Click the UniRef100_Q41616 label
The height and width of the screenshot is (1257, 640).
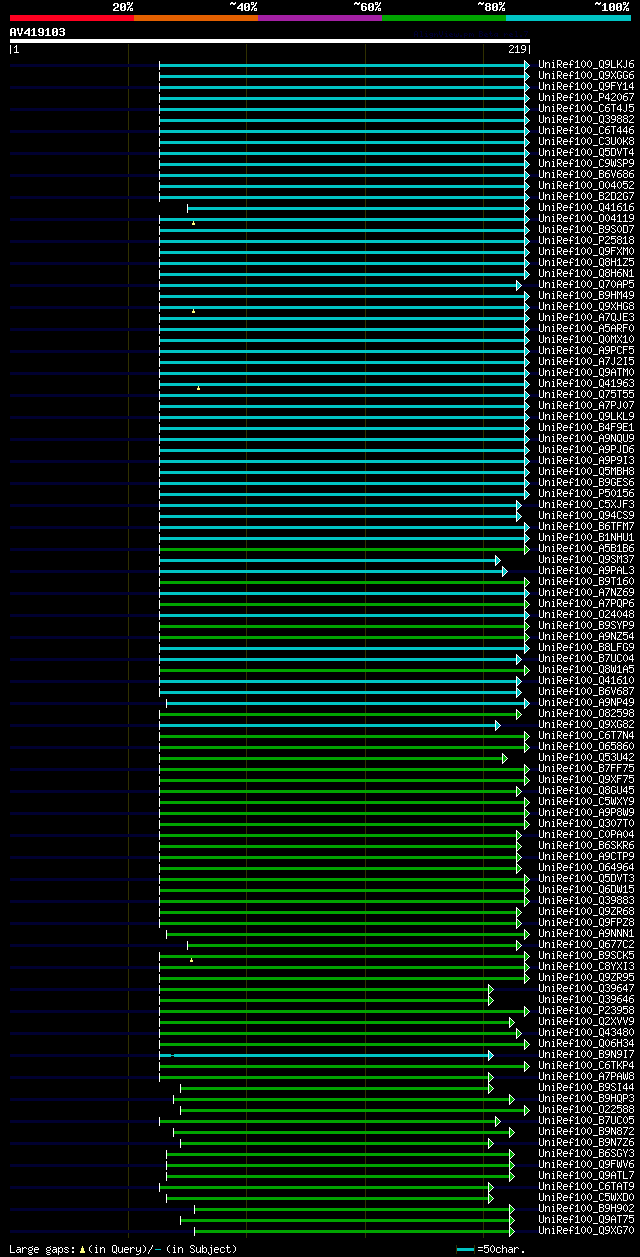click(586, 207)
